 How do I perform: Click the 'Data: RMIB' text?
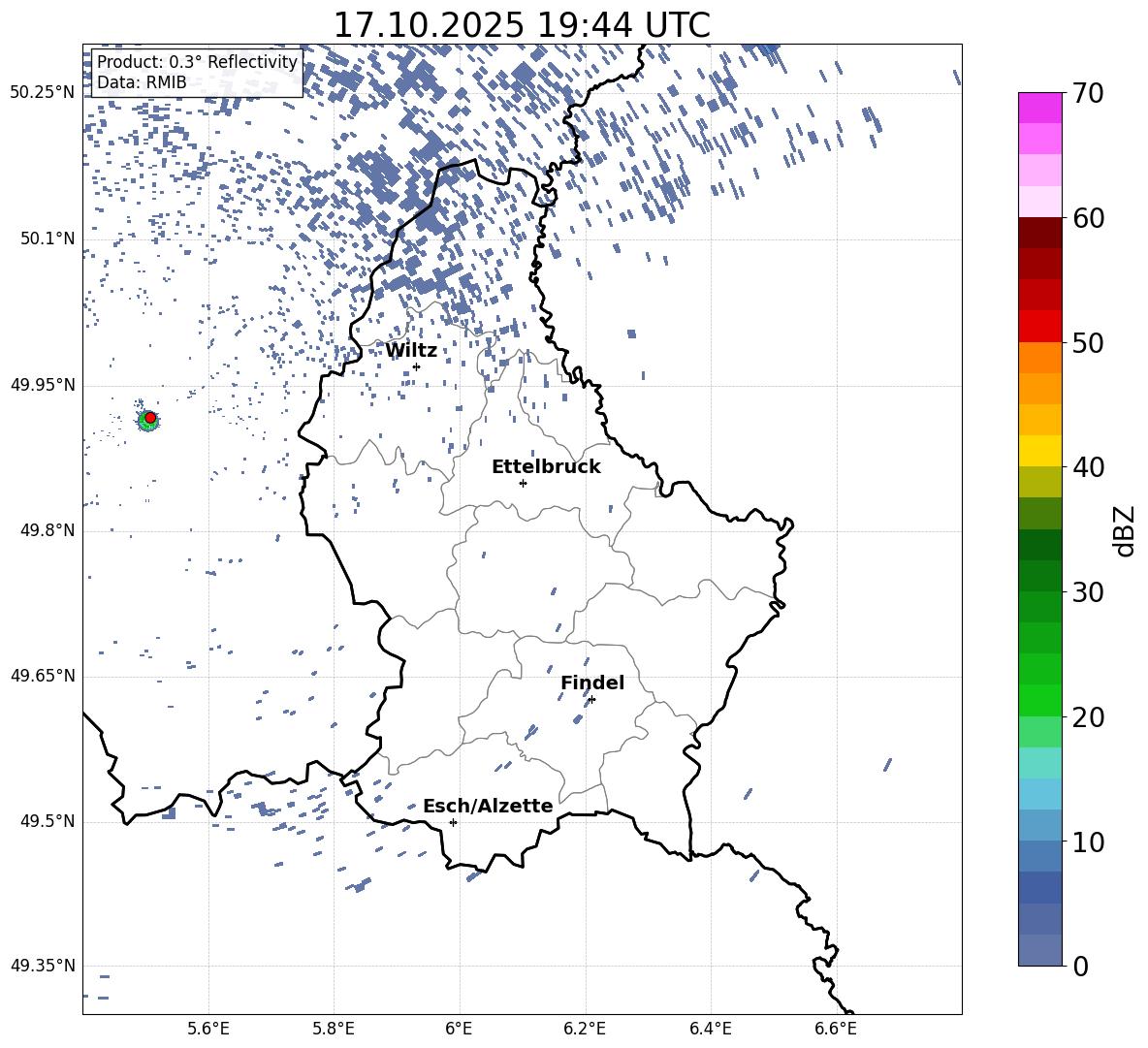(142, 82)
